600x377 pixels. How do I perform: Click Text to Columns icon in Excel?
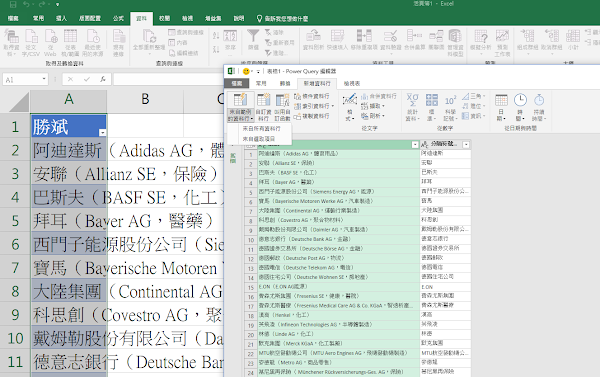(313, 36)
